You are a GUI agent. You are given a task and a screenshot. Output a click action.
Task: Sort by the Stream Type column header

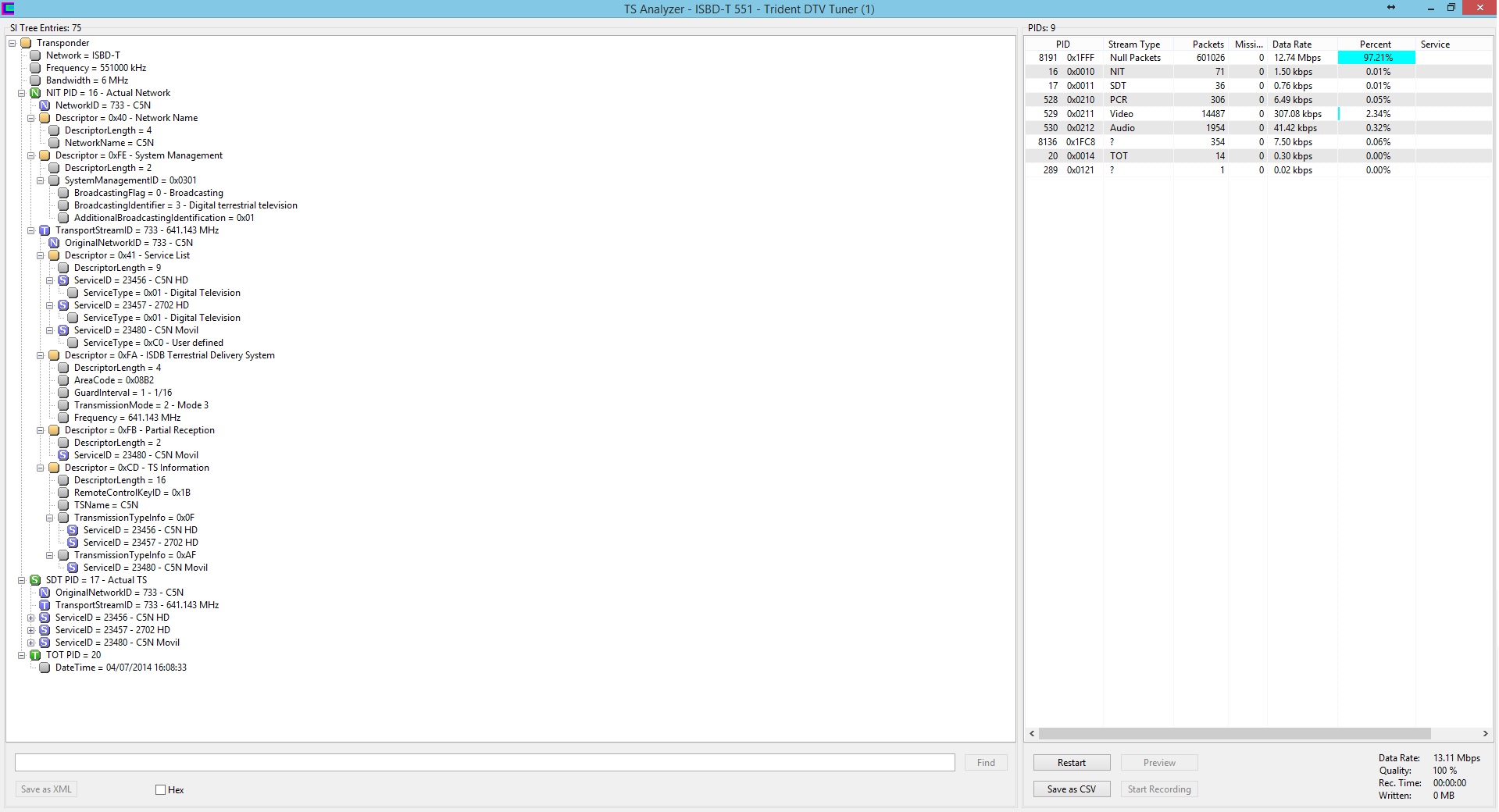pos(1133,45)
